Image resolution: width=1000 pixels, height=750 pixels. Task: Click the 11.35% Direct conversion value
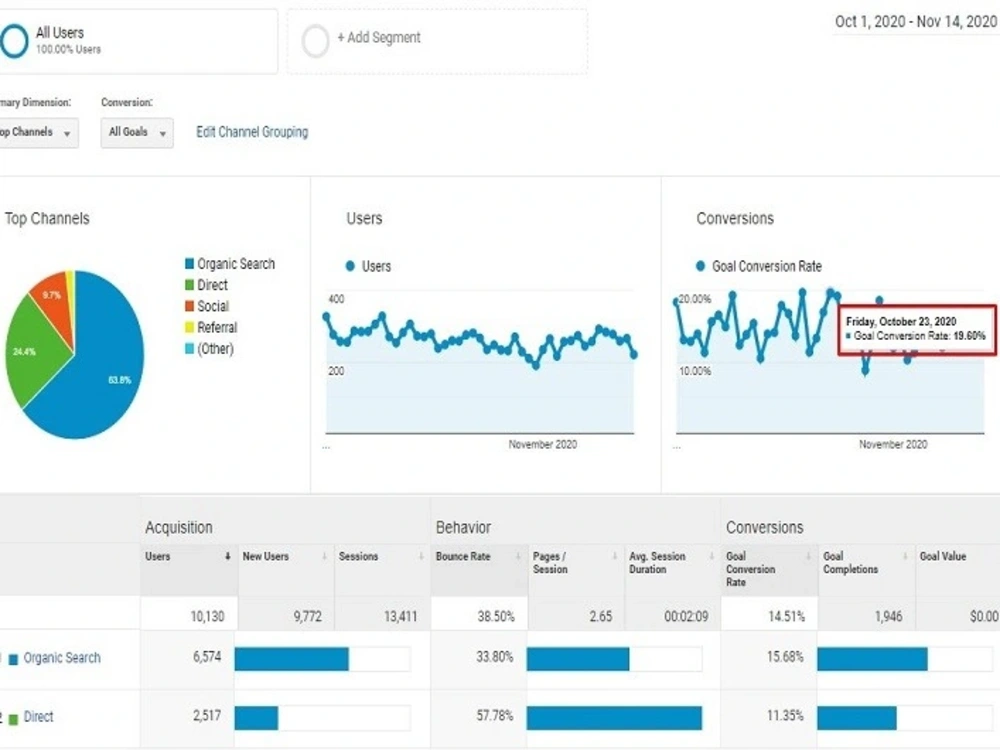pyautogui.click(x=785, y=716)
